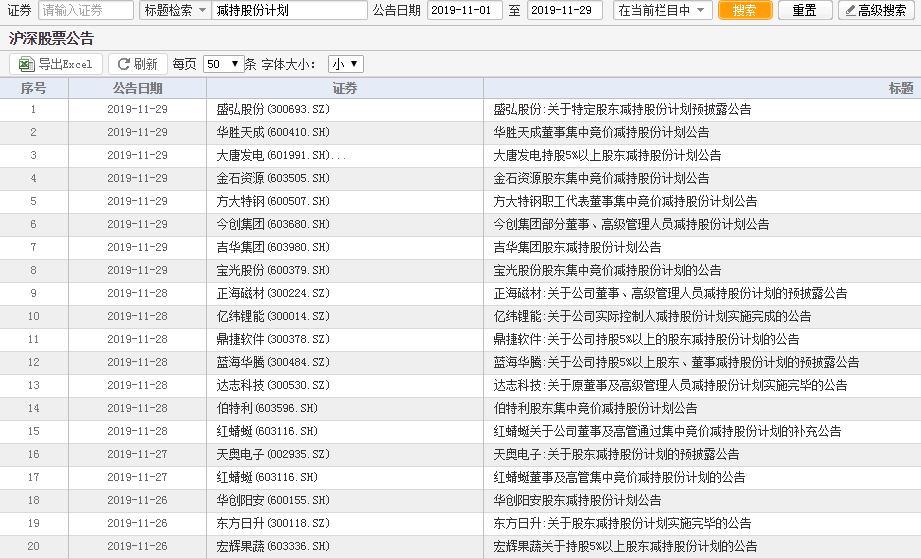This screenshot has width=921, height=559.
Task: Click the Excel export icon
Action: point(26,64)
